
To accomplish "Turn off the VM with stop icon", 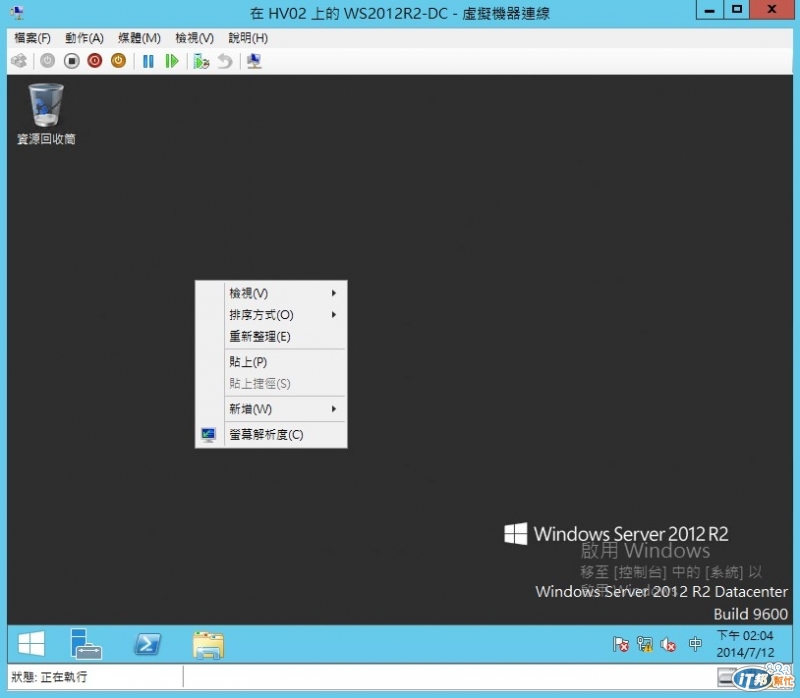I will pos(71,61).
